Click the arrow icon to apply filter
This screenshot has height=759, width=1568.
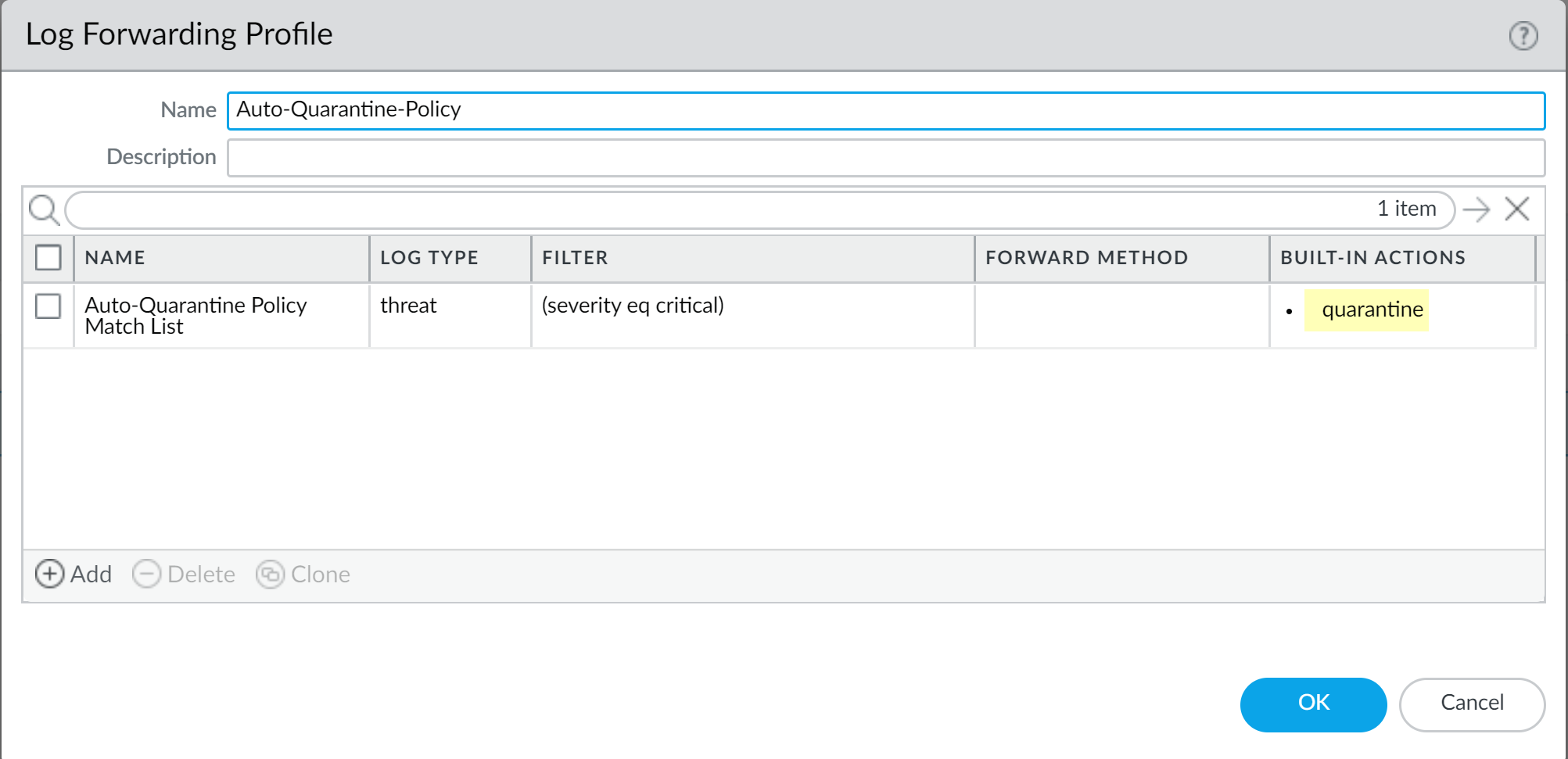pos(1476,209)
